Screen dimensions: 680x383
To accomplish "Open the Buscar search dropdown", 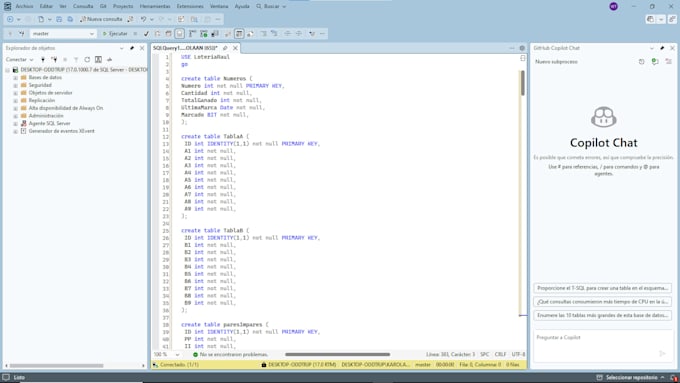I will [271, 7].
